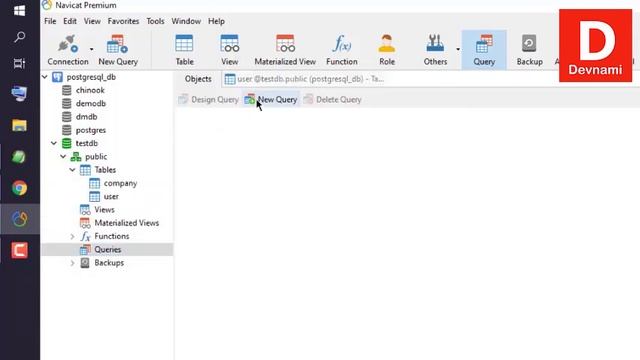The image size is (640, 360).
Task: Open the Connection dropdown arrow
Action: pos(91,49)
